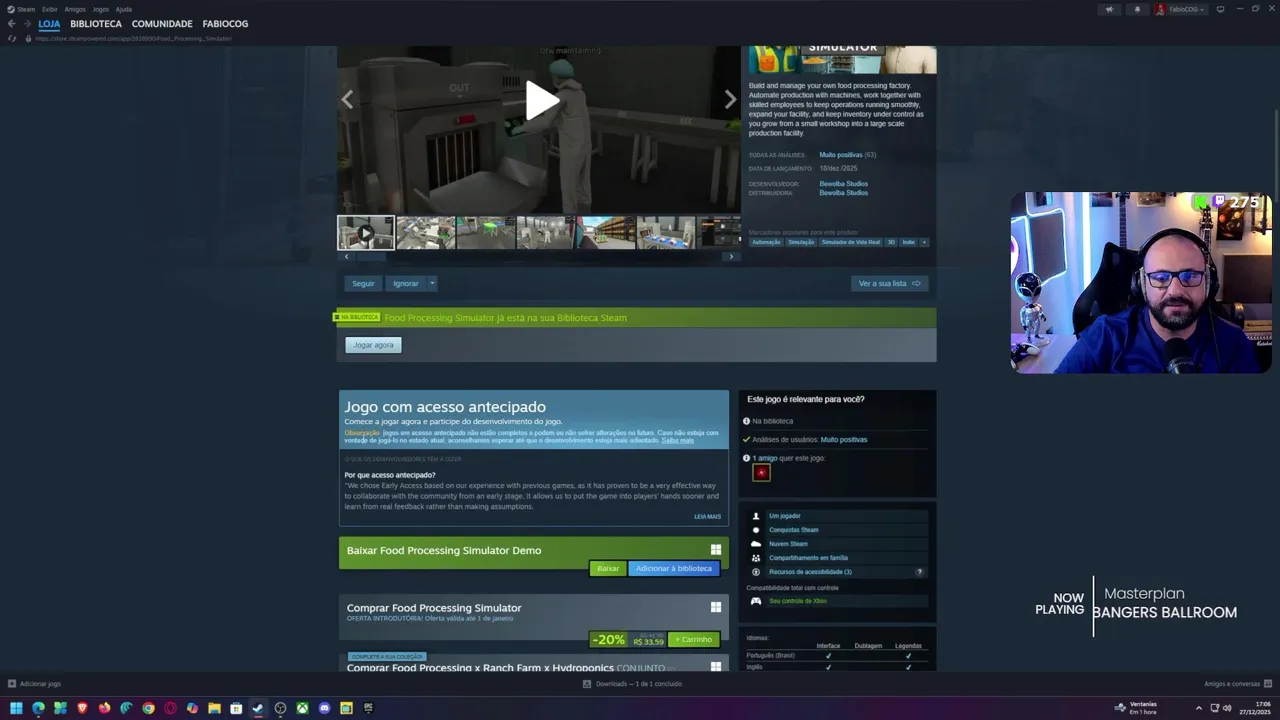
Task: Open Steam notifications bell icon
Action: [x=1137, y=9]
